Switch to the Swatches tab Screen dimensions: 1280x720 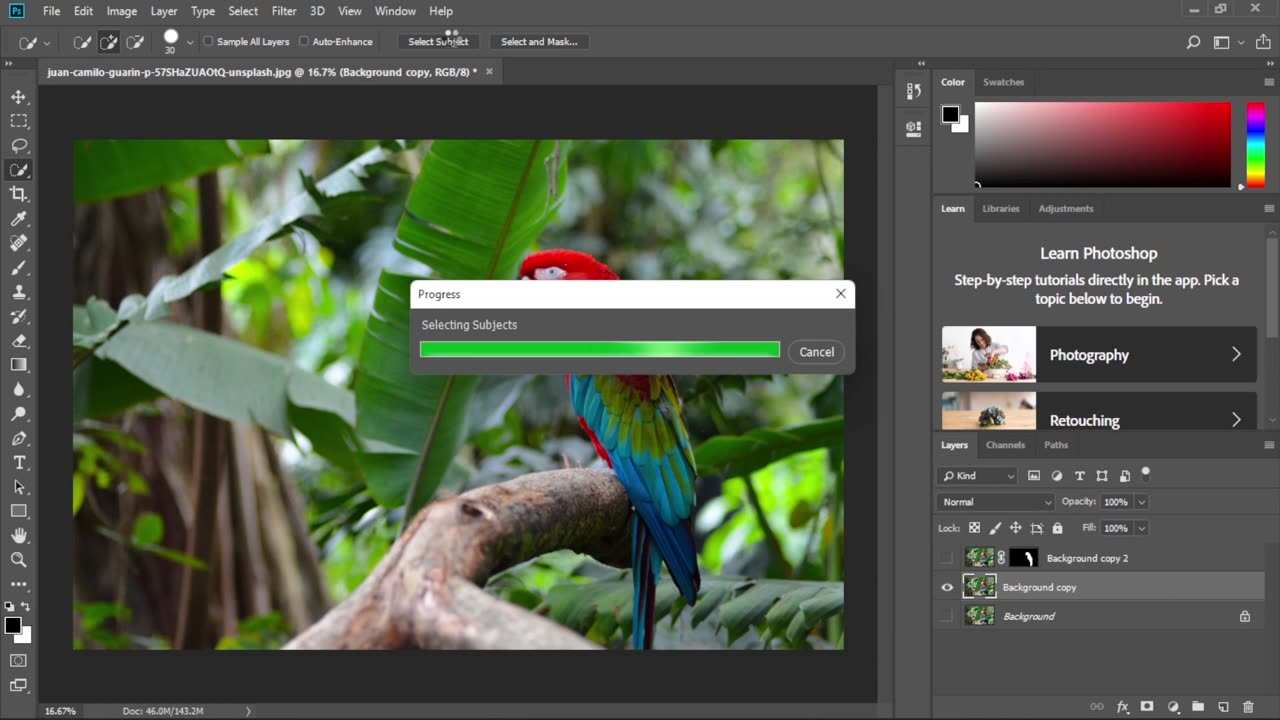tap(1003, 82)
